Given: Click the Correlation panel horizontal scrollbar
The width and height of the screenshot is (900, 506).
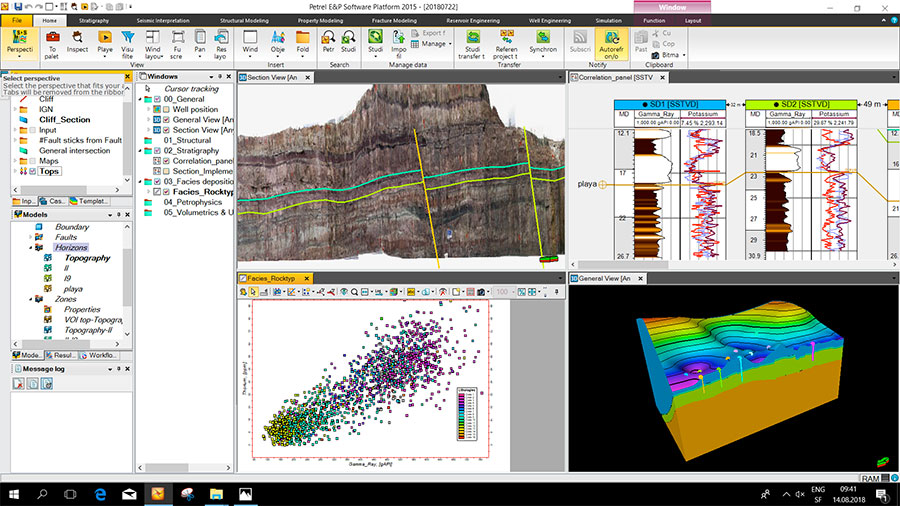Looking at the screenshot, I should click(x=623, y=264).
